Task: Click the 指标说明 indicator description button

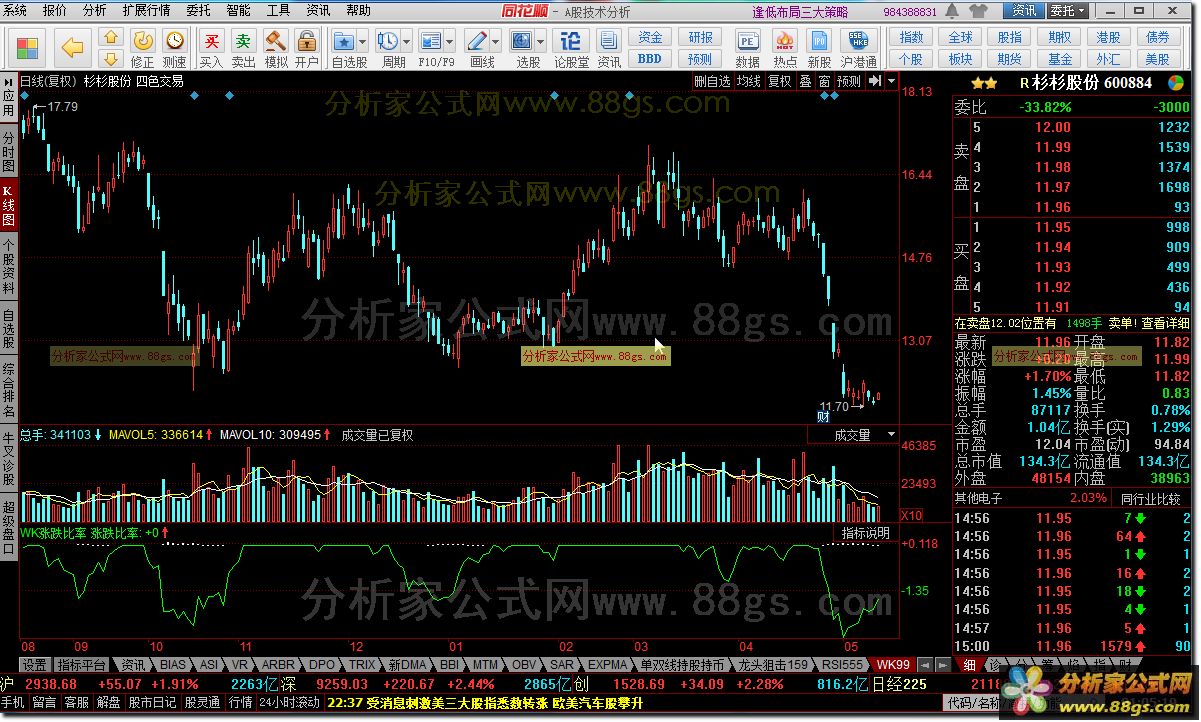Action: [x=866, y=533]
